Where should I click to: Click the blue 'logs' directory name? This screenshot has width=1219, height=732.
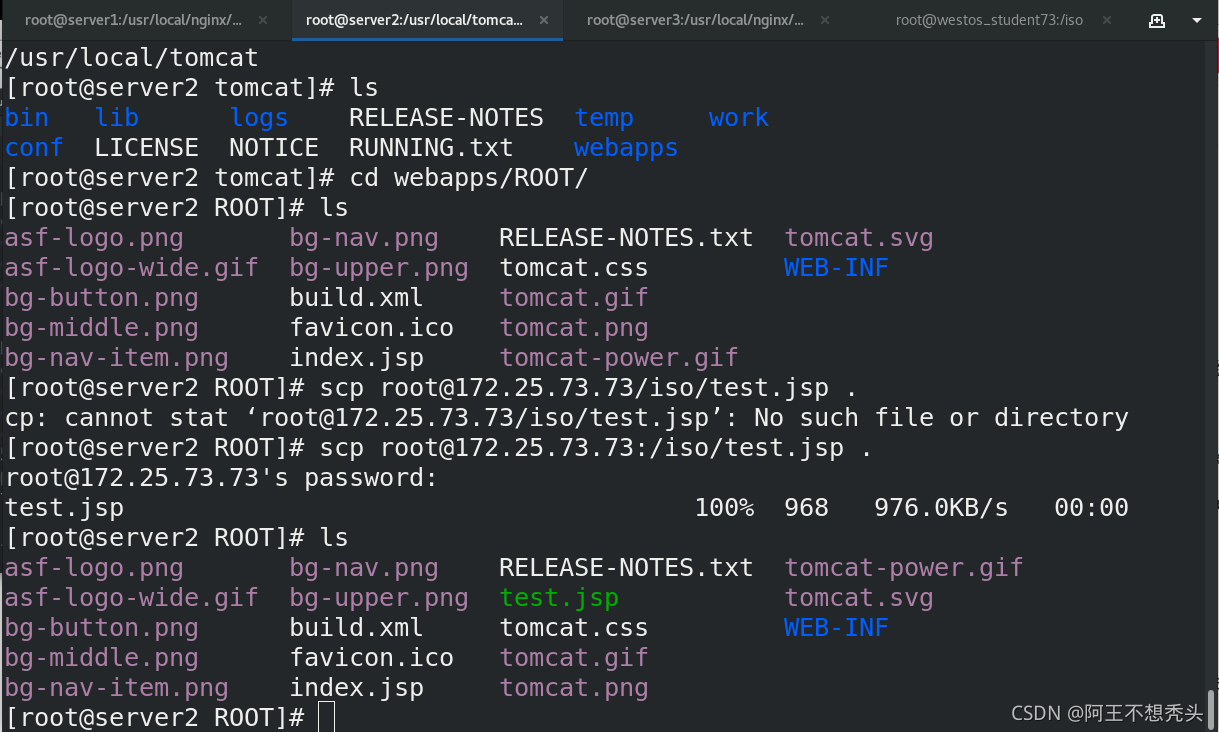point(259,118)
